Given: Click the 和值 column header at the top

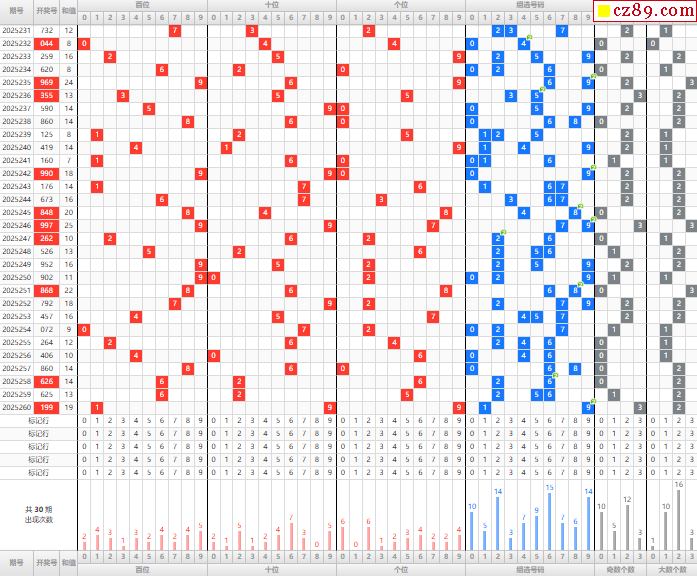Looking at the screenshot, I should tap(68, 10).
